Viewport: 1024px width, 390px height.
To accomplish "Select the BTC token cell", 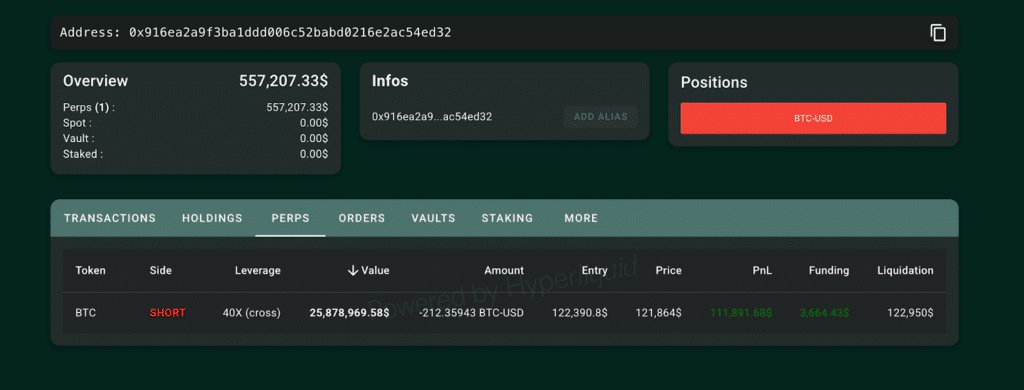I will tap(86, 313).
